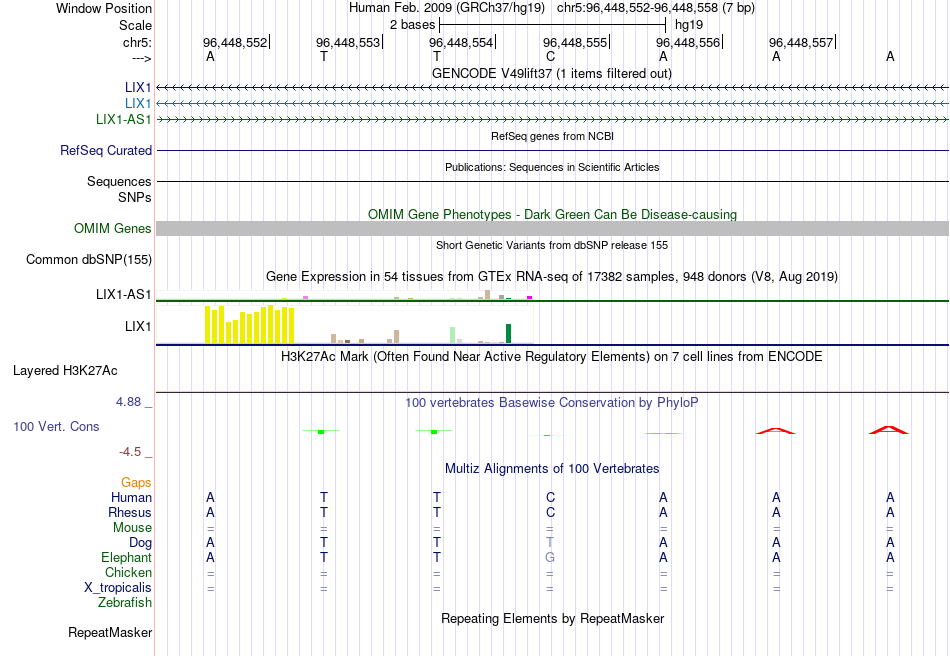Click the C base in the ruler sequence
The image size is (950, 656).
click(550, 56)
